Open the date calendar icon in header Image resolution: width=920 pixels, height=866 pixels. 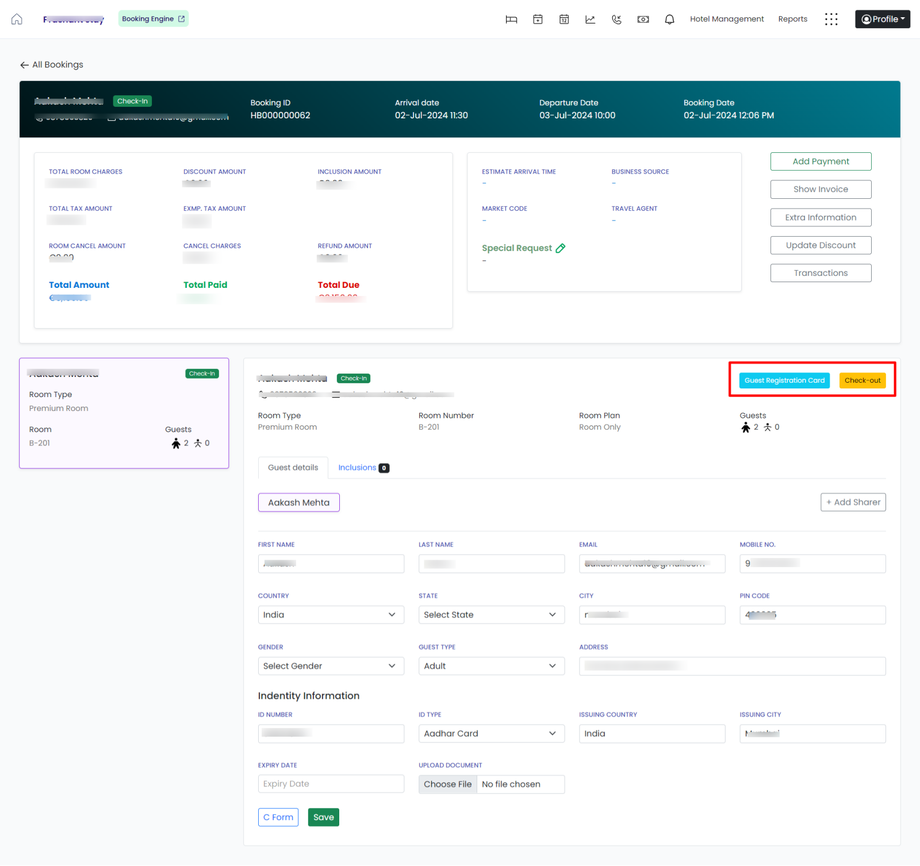point(564,19)
